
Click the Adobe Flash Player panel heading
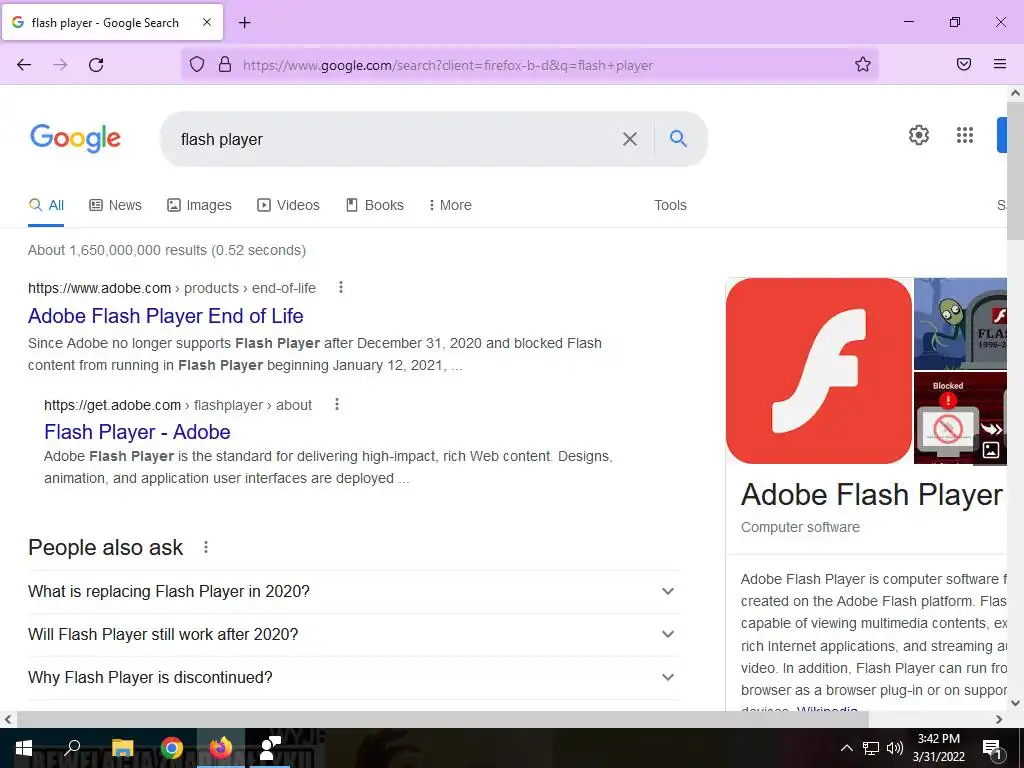pos(872,495)
